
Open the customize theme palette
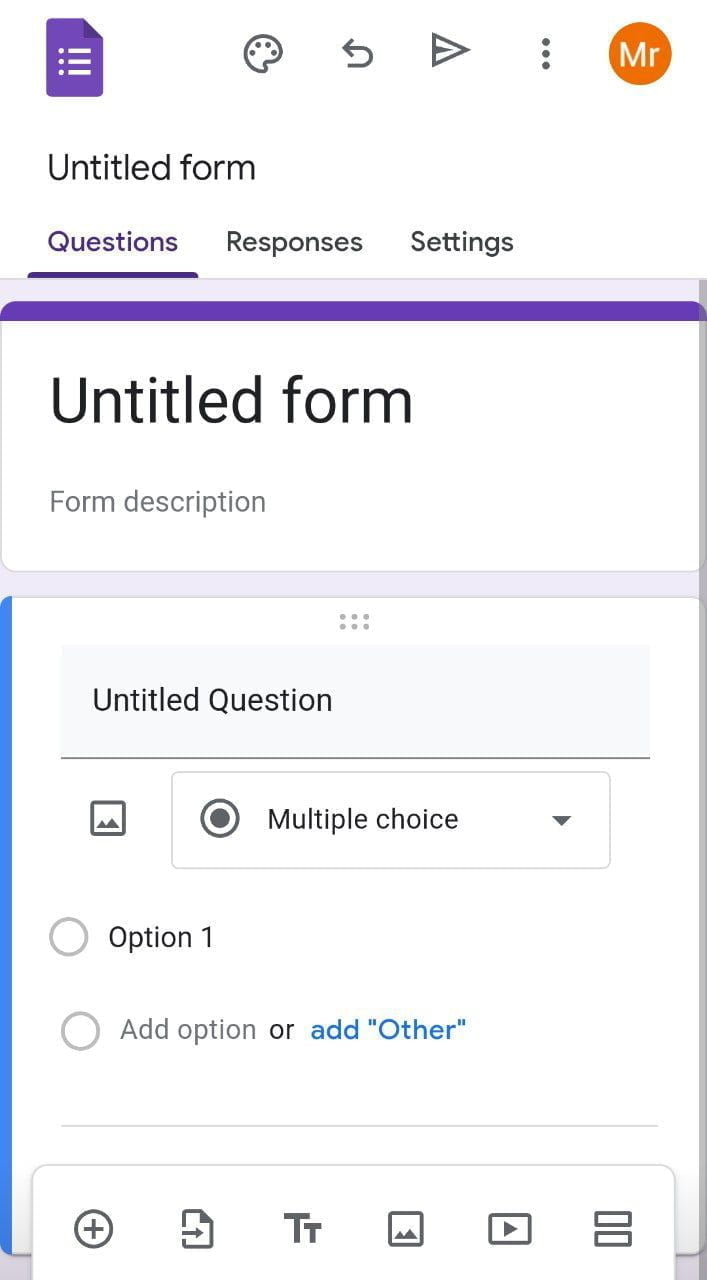point(263,54)
